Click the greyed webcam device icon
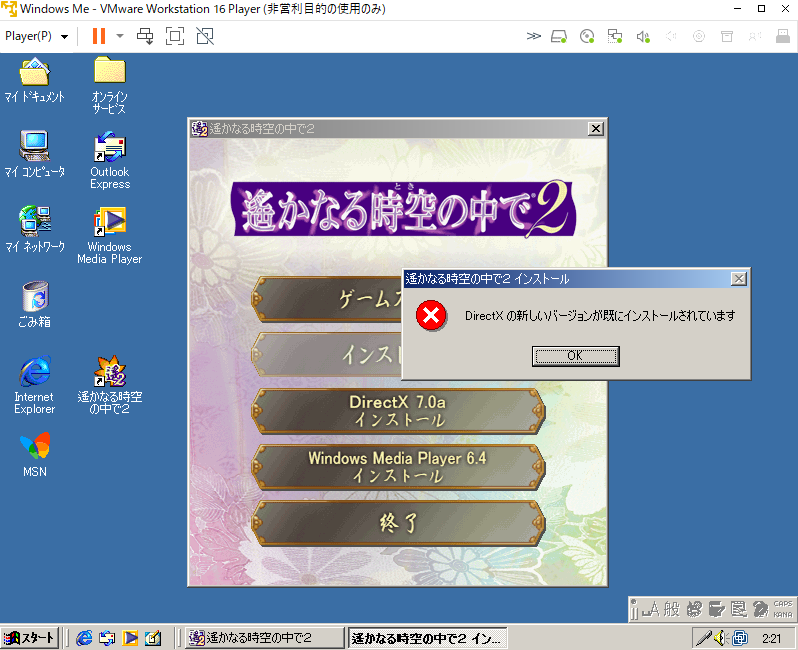The image size is (798, 650). (x=699, y=36)
